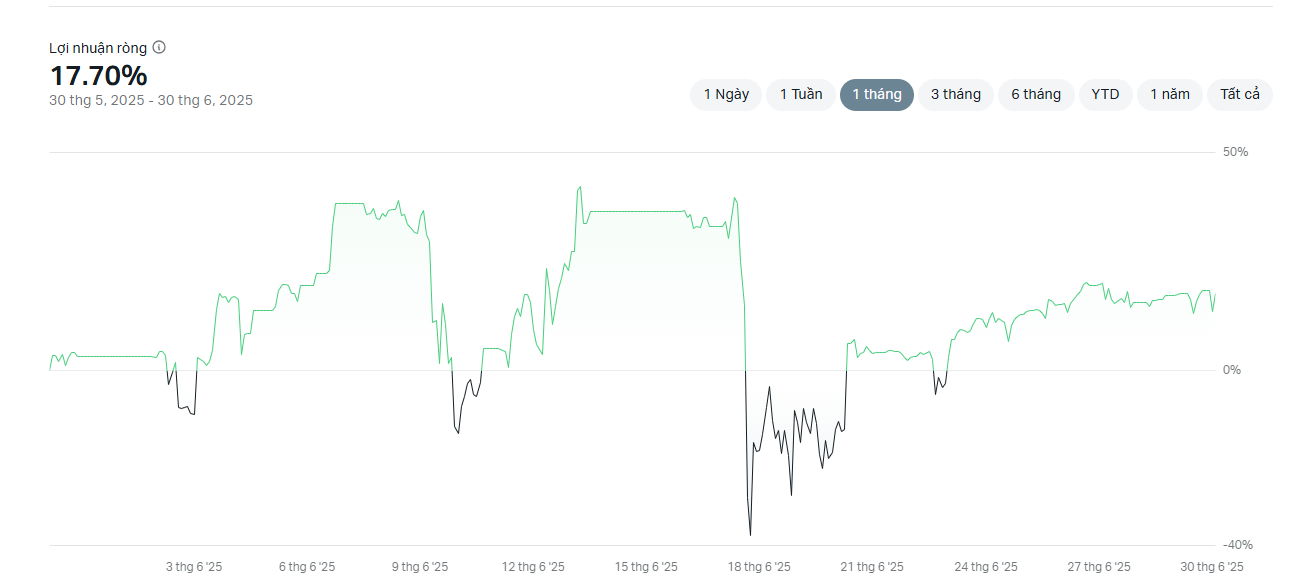Click the 3 thg 6 '25 axis label
This screenshot has width=1296, height=585.
(x=194, y=567)
